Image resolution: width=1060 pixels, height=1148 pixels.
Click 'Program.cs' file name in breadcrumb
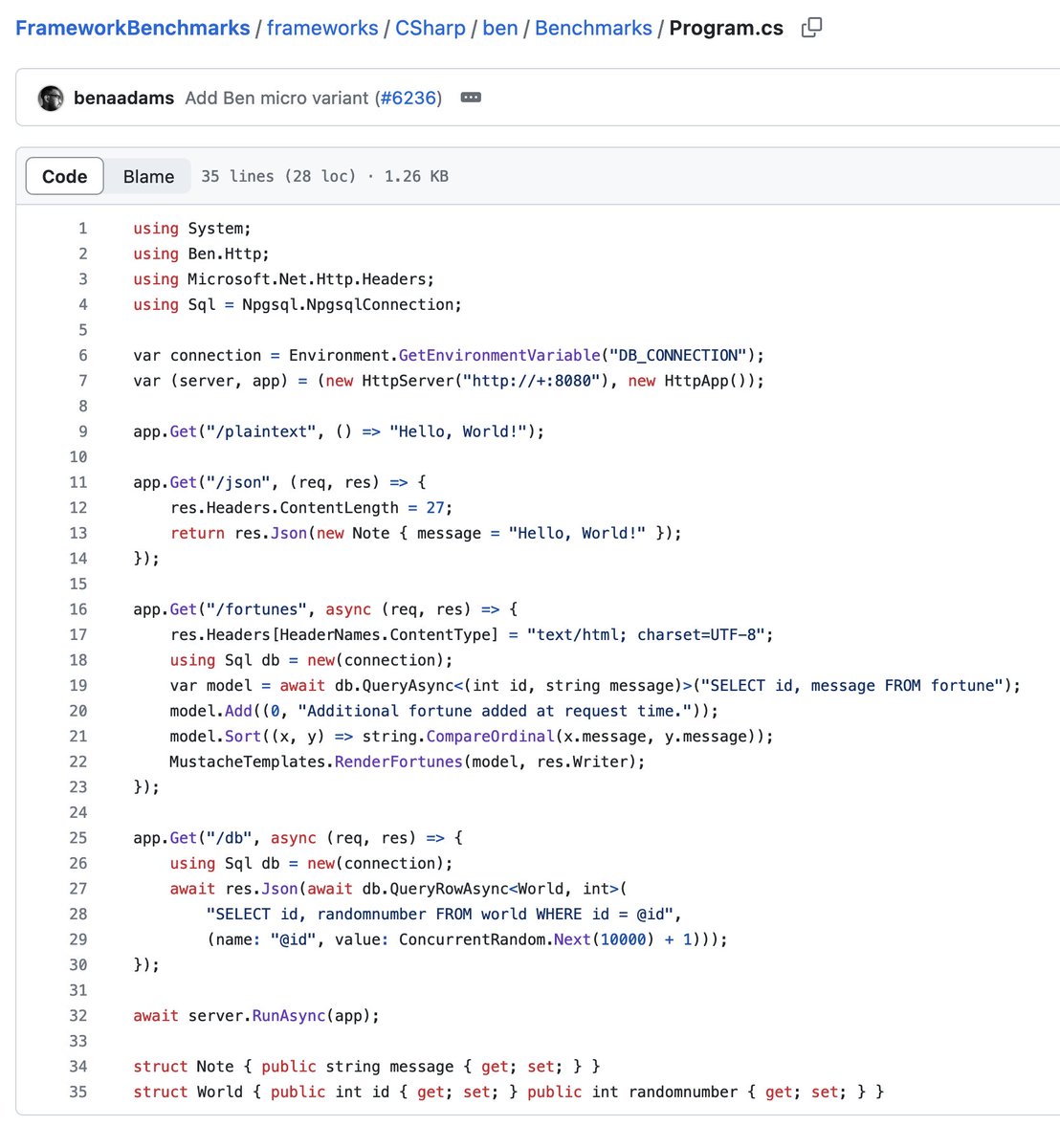[x=726, y=28]
